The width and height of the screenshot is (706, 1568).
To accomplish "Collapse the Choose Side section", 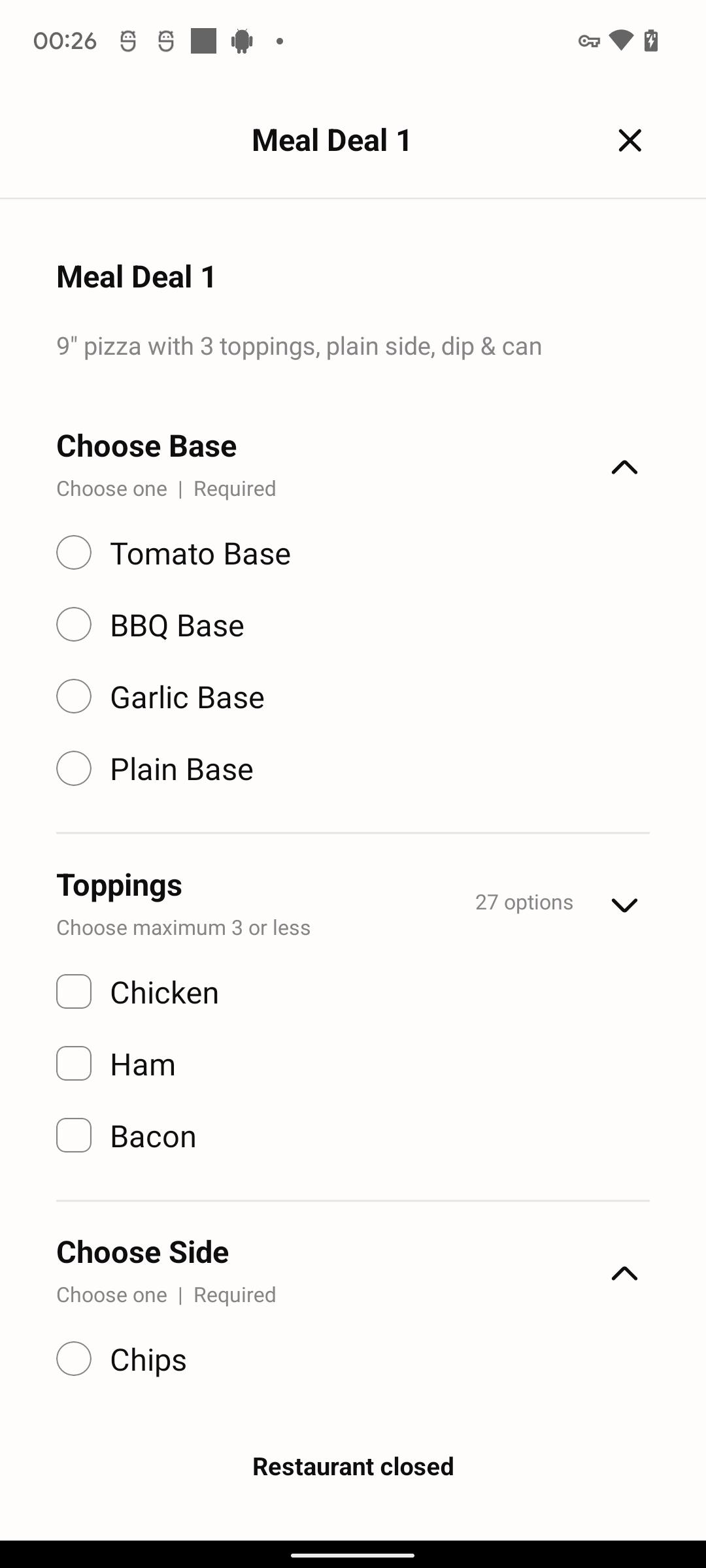I will [624, 1273].
